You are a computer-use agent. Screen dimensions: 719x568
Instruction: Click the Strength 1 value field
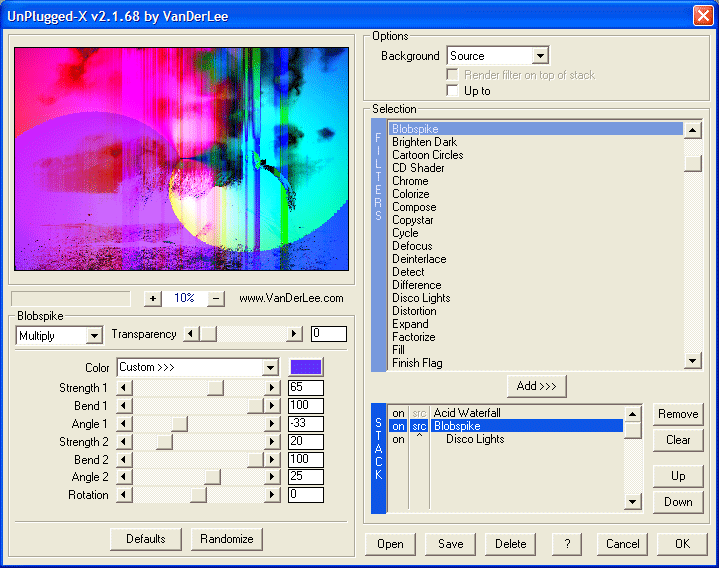305,388
